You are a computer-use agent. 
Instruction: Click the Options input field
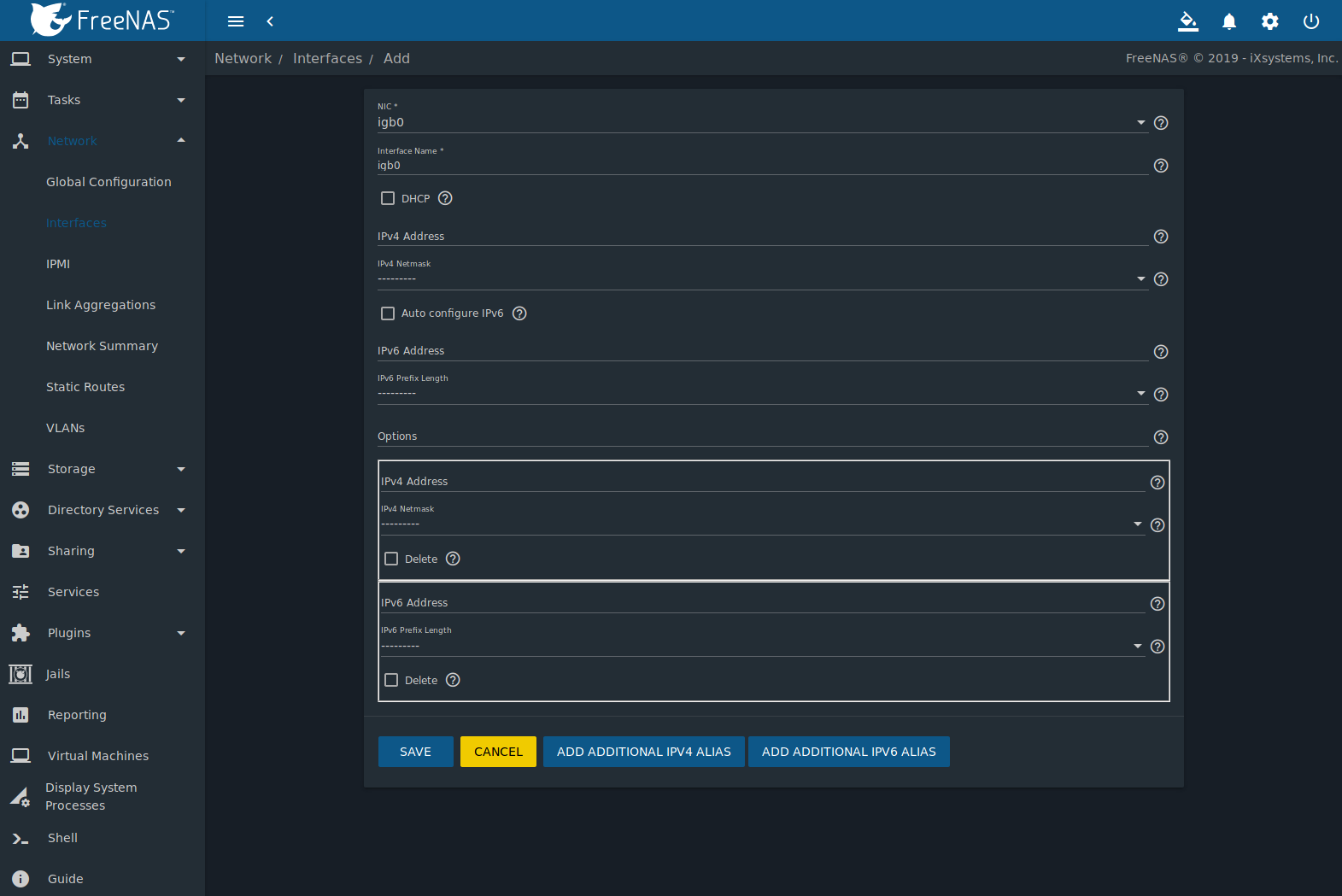(763, 436)
